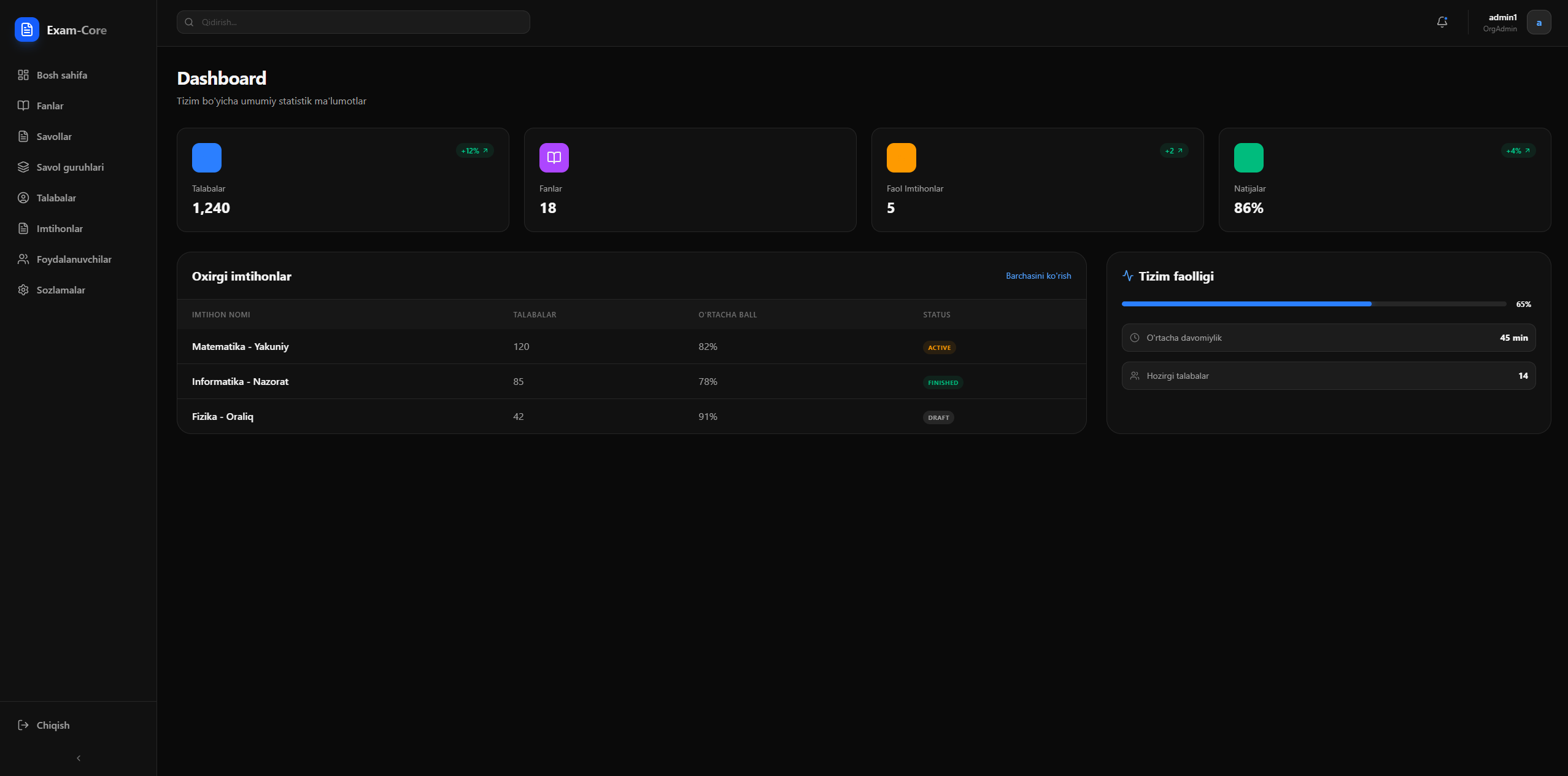Click the blue Talabalar stat card icon
Screen dimensions: 1568x776
click(x=206, y=157)
